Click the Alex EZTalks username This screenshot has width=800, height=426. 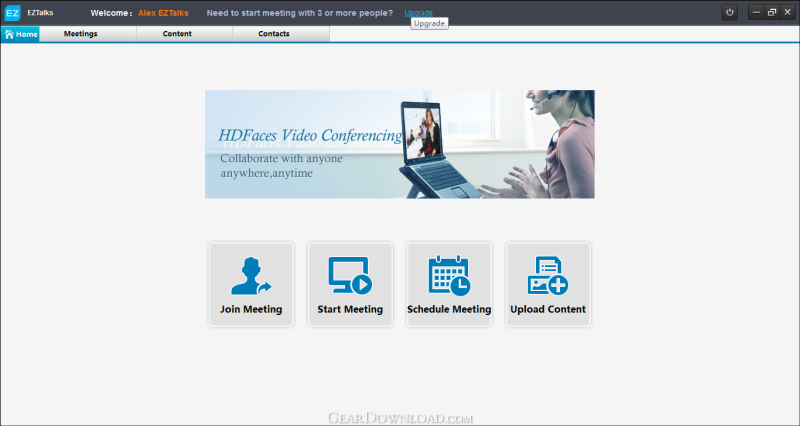click(x=163, y=13)
